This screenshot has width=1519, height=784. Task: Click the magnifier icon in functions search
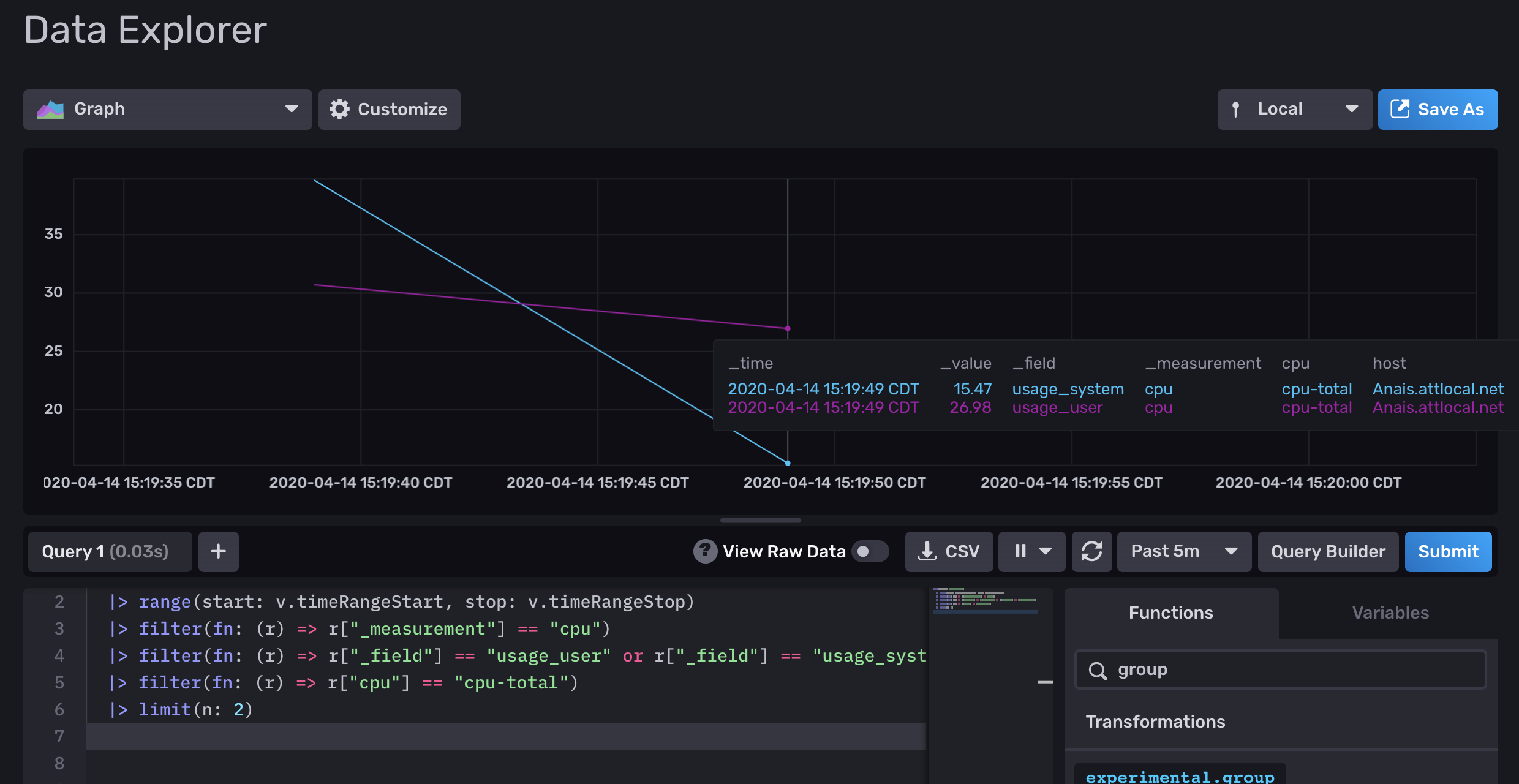click(1098, 671)
